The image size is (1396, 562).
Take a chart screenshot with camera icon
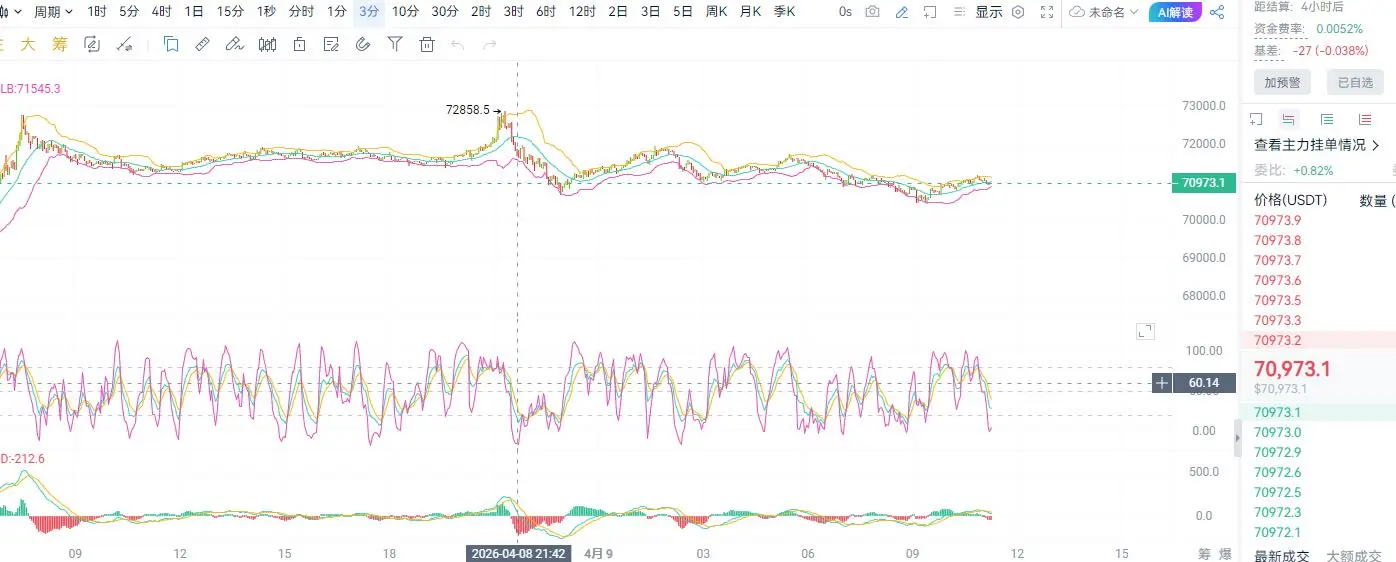(873, 12)
